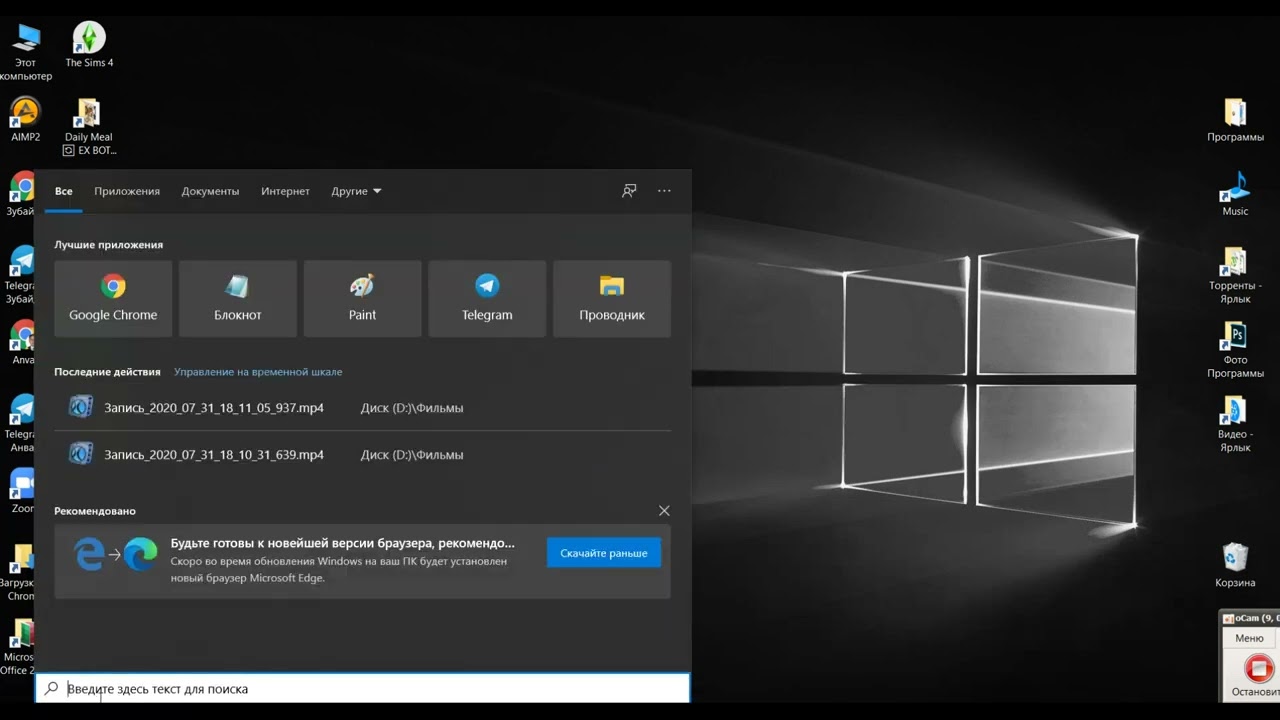This screenshot has width=1280, height=720.
Task: Switch to the Интернет tab
Action: pyautogui.click(x=285, y=191)
